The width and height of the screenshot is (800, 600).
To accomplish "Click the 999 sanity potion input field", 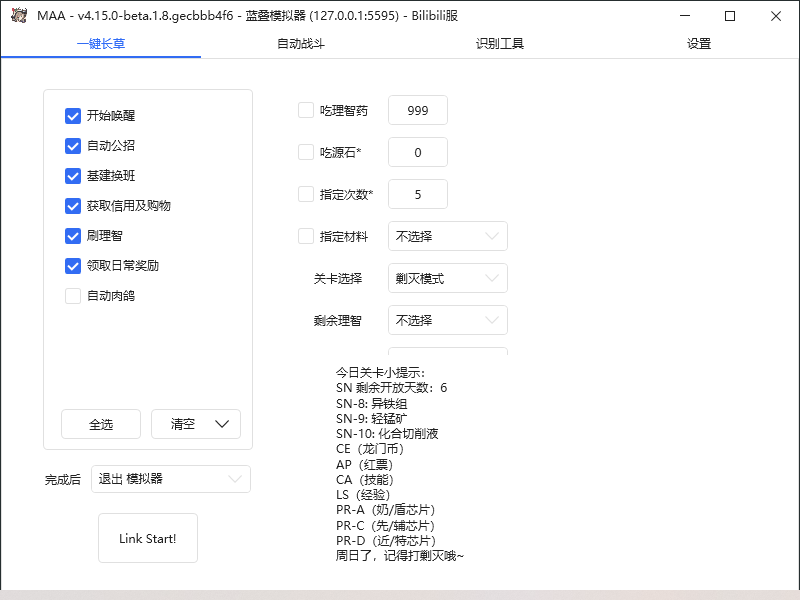I will (x=417, y=110).
